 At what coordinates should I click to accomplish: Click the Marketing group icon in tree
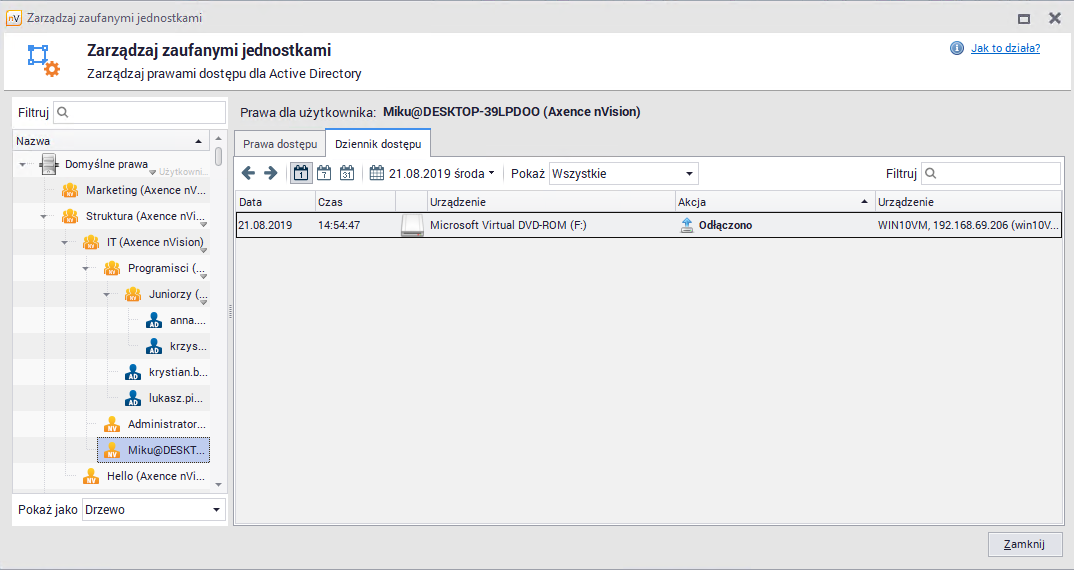(x=70, y=190)
